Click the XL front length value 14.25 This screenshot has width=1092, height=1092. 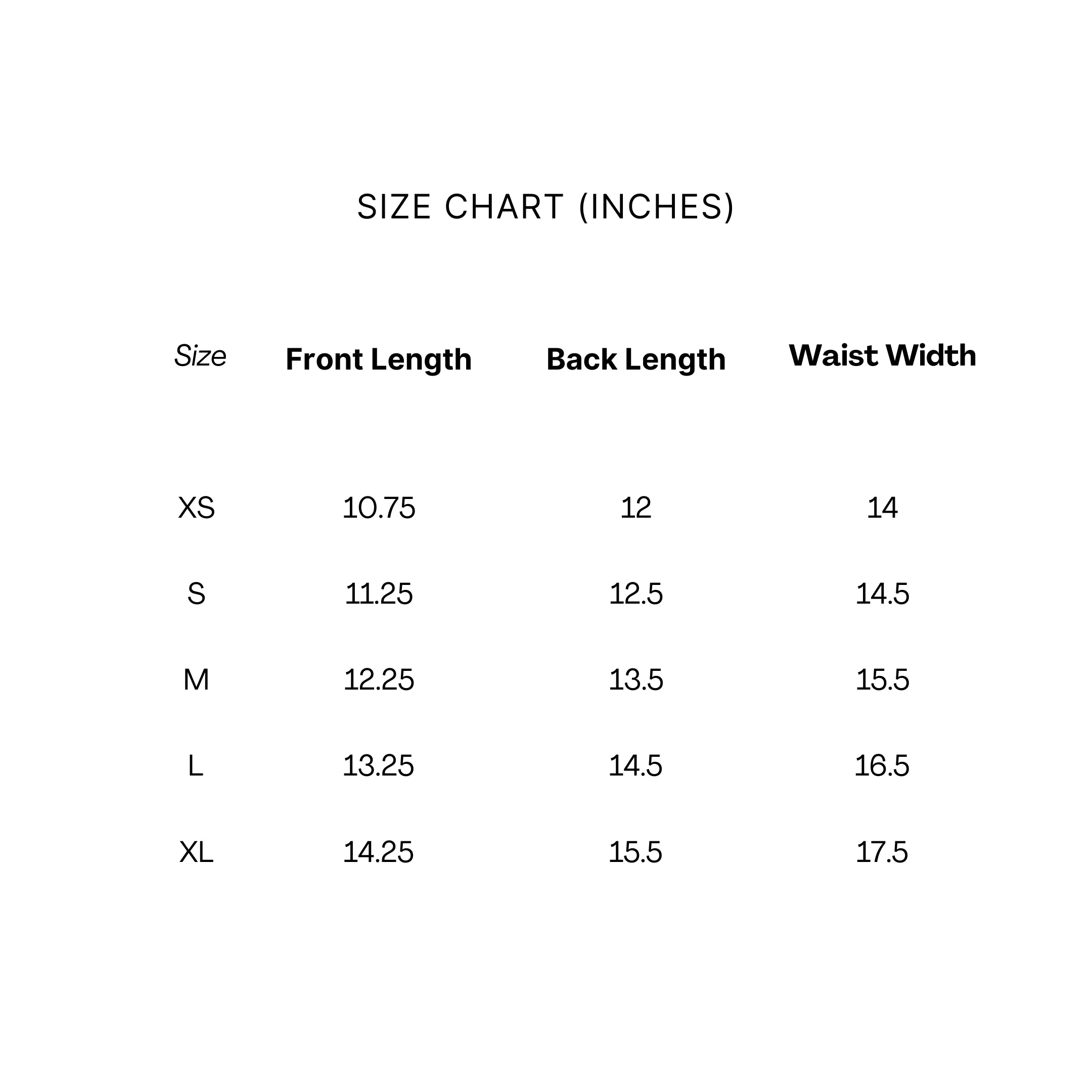click(379, 852)
